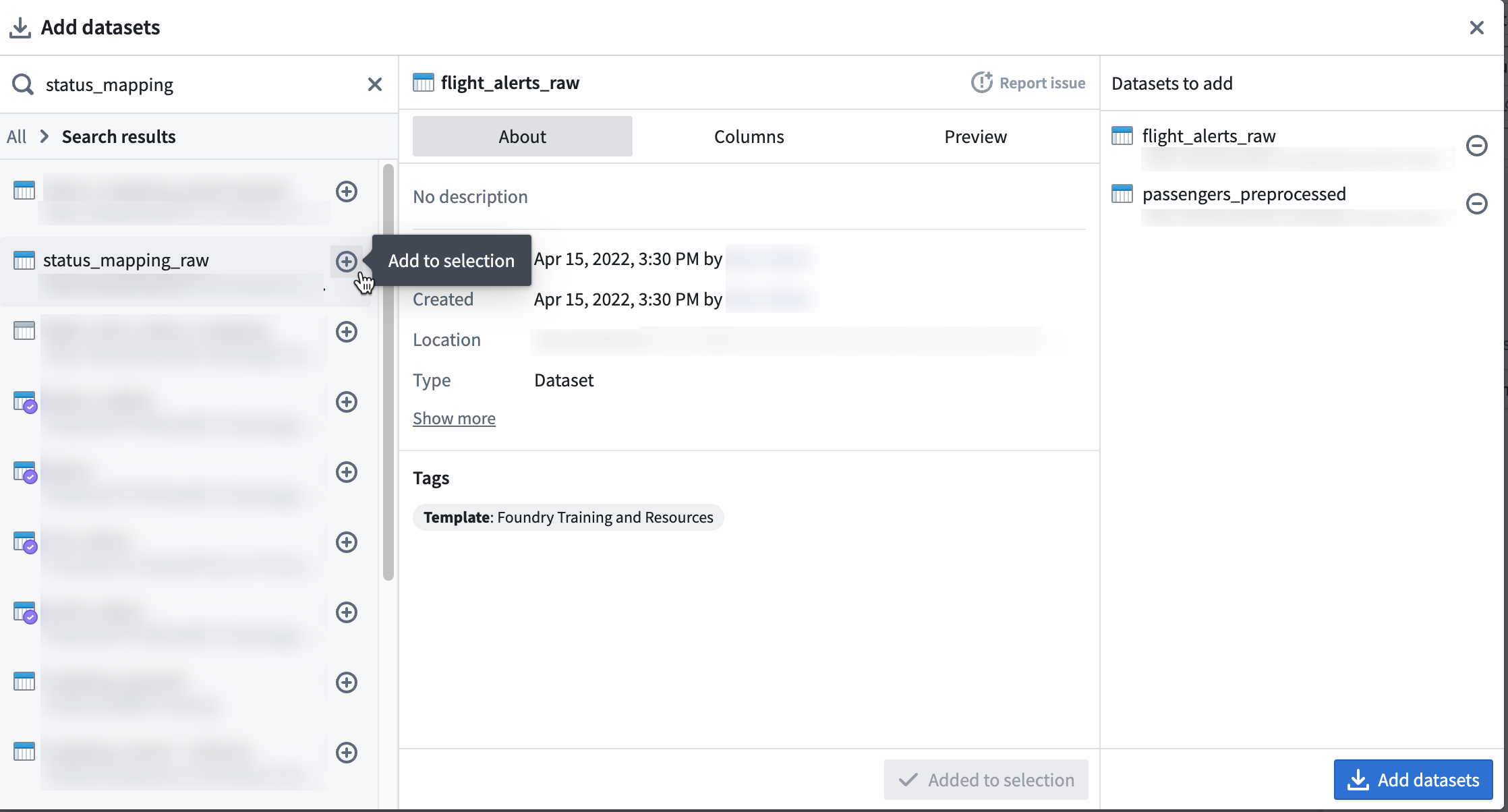Click the breadcrumb chevron after All
This screenshot has height=812, width=1508.
pyautogui.click(x=45, y=137)
